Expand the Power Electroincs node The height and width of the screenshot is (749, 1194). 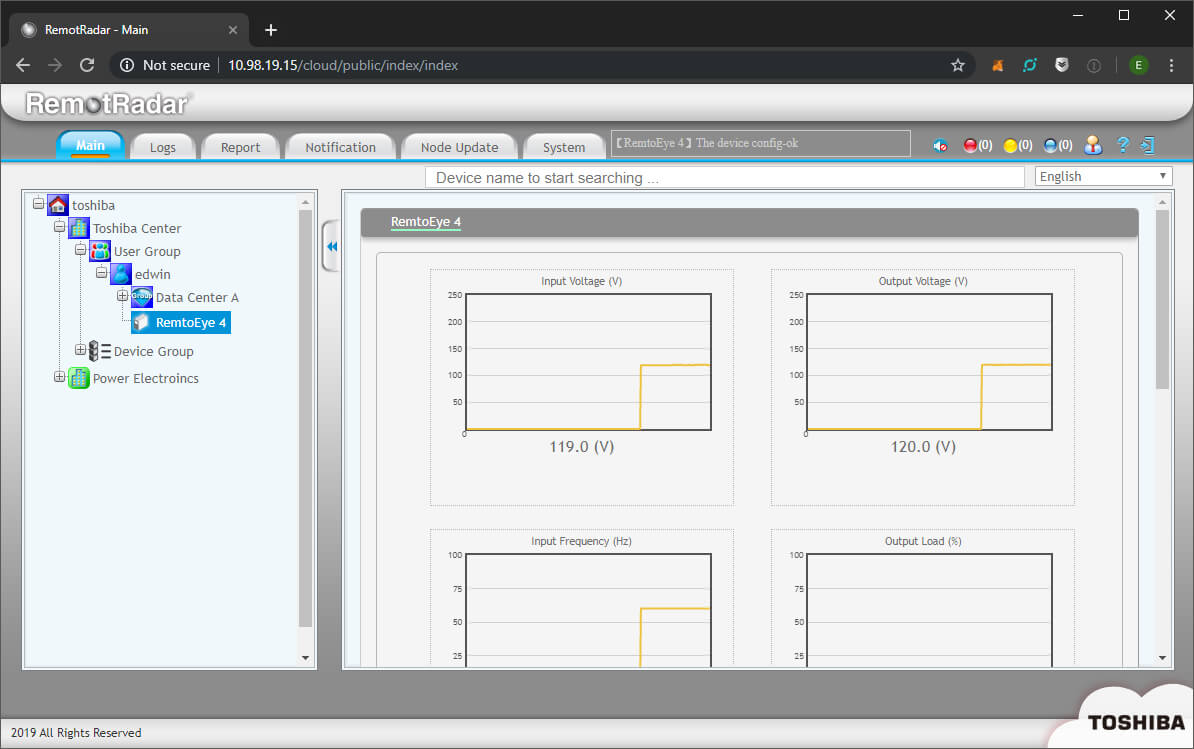point(59,377)
